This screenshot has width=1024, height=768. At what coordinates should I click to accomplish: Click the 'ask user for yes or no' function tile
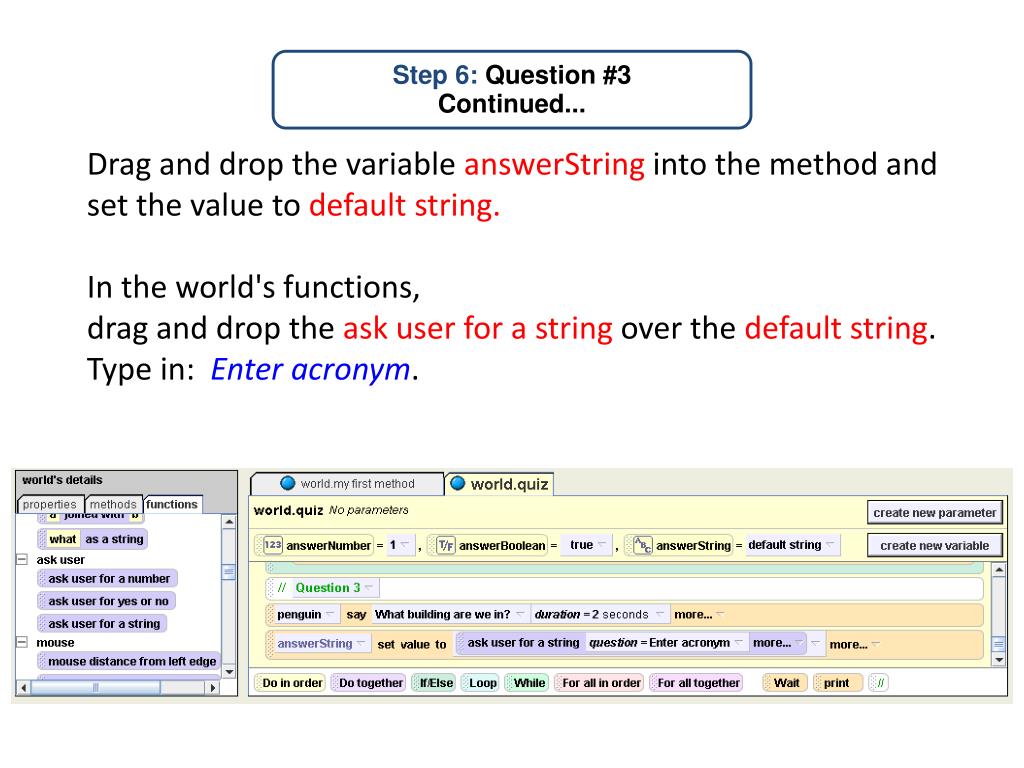coord(106,601)
